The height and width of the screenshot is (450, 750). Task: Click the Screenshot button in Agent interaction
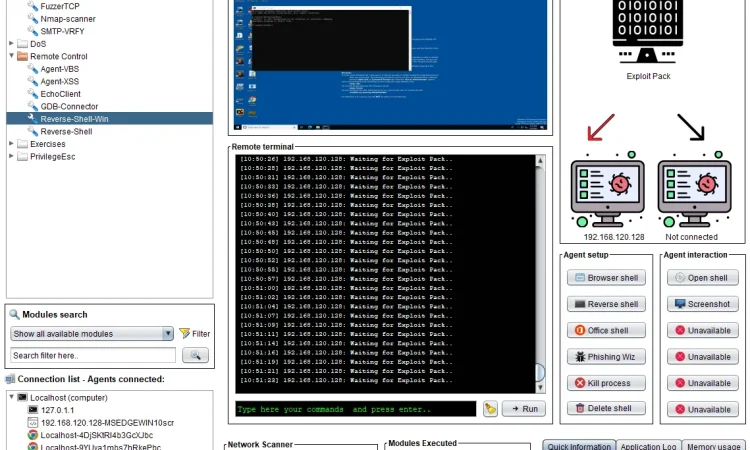703,304
